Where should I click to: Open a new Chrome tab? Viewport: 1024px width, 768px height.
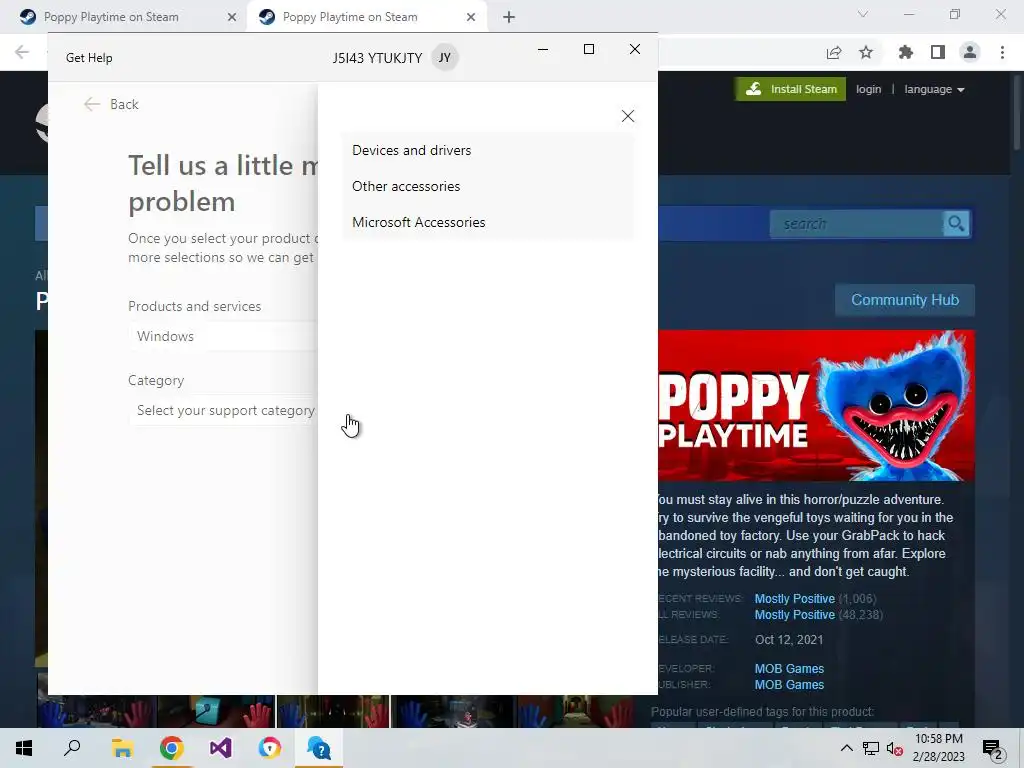point(509,17)
